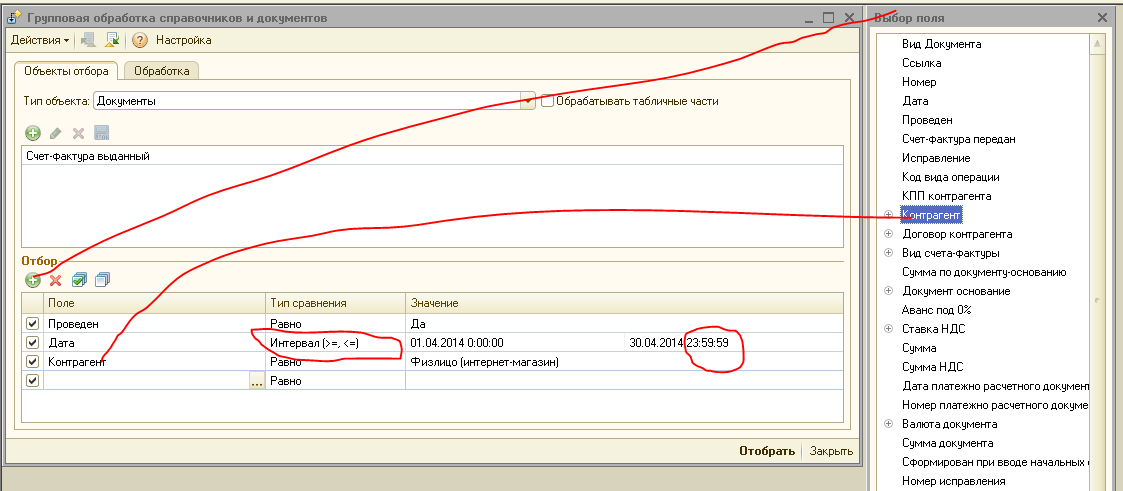Click the Закрыть button

pos(831,451)
